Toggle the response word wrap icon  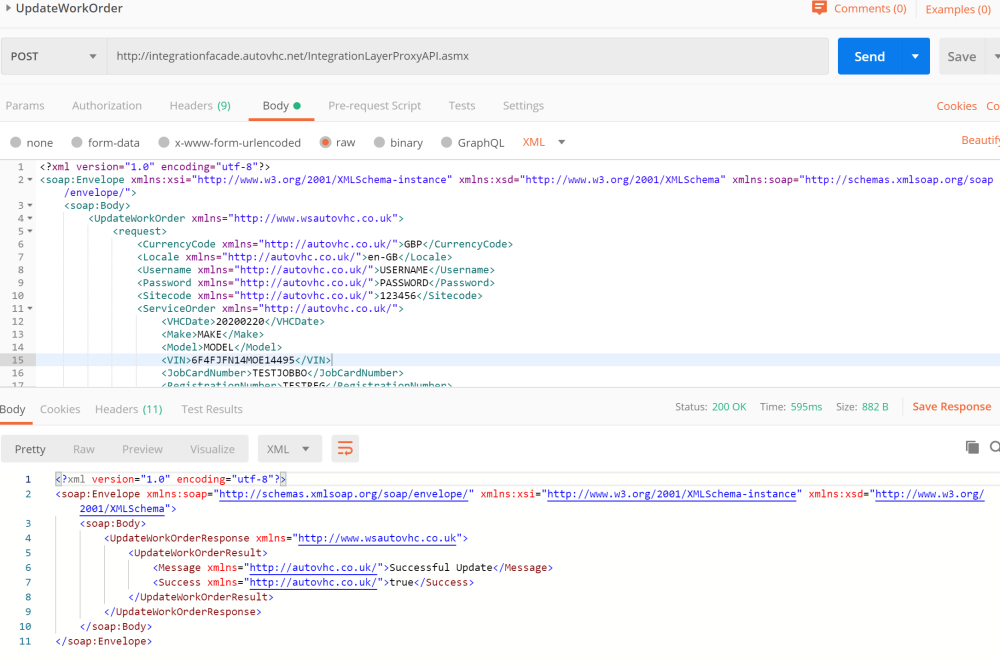[x=345, y=449]
